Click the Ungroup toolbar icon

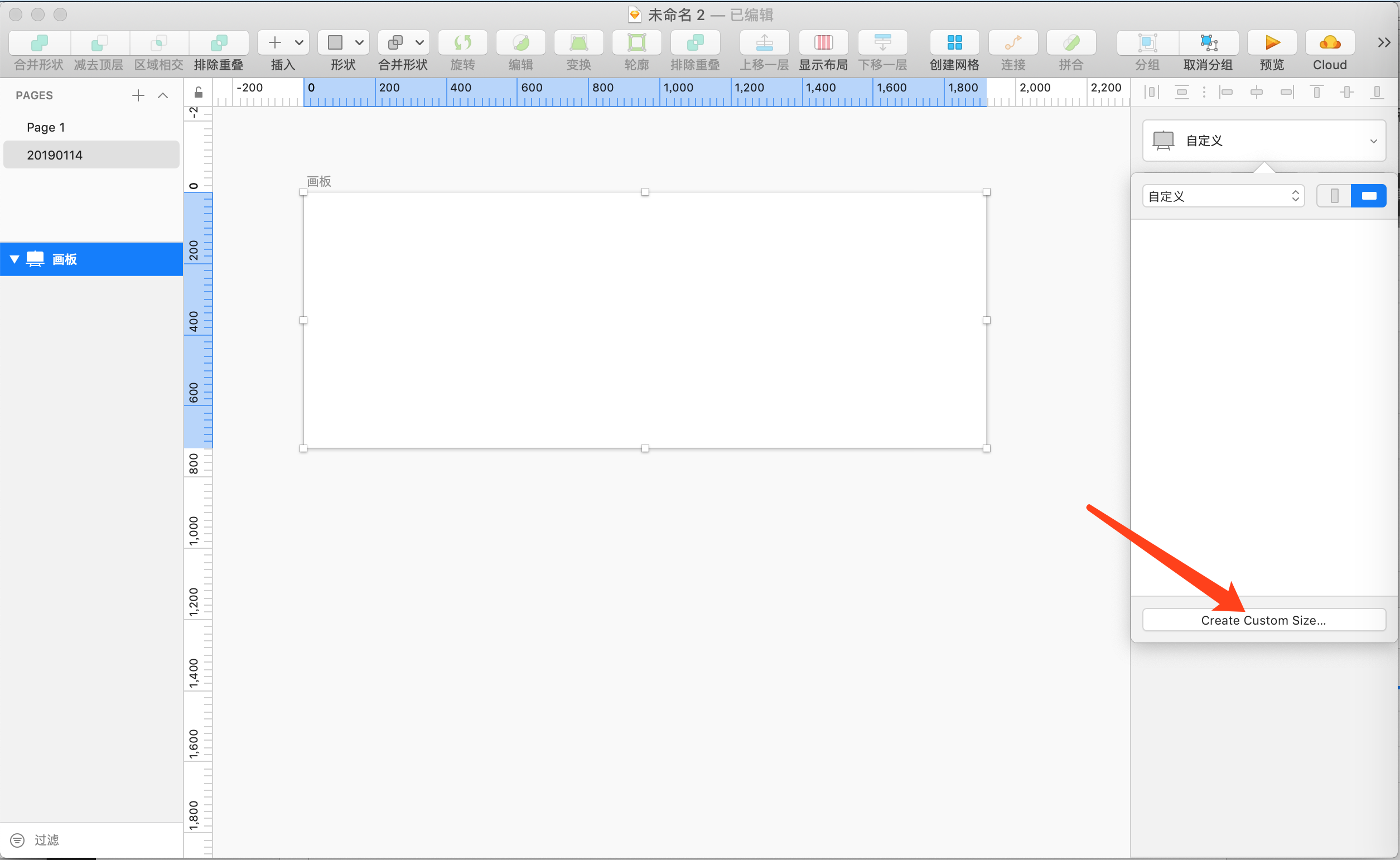click(1208, 44)
